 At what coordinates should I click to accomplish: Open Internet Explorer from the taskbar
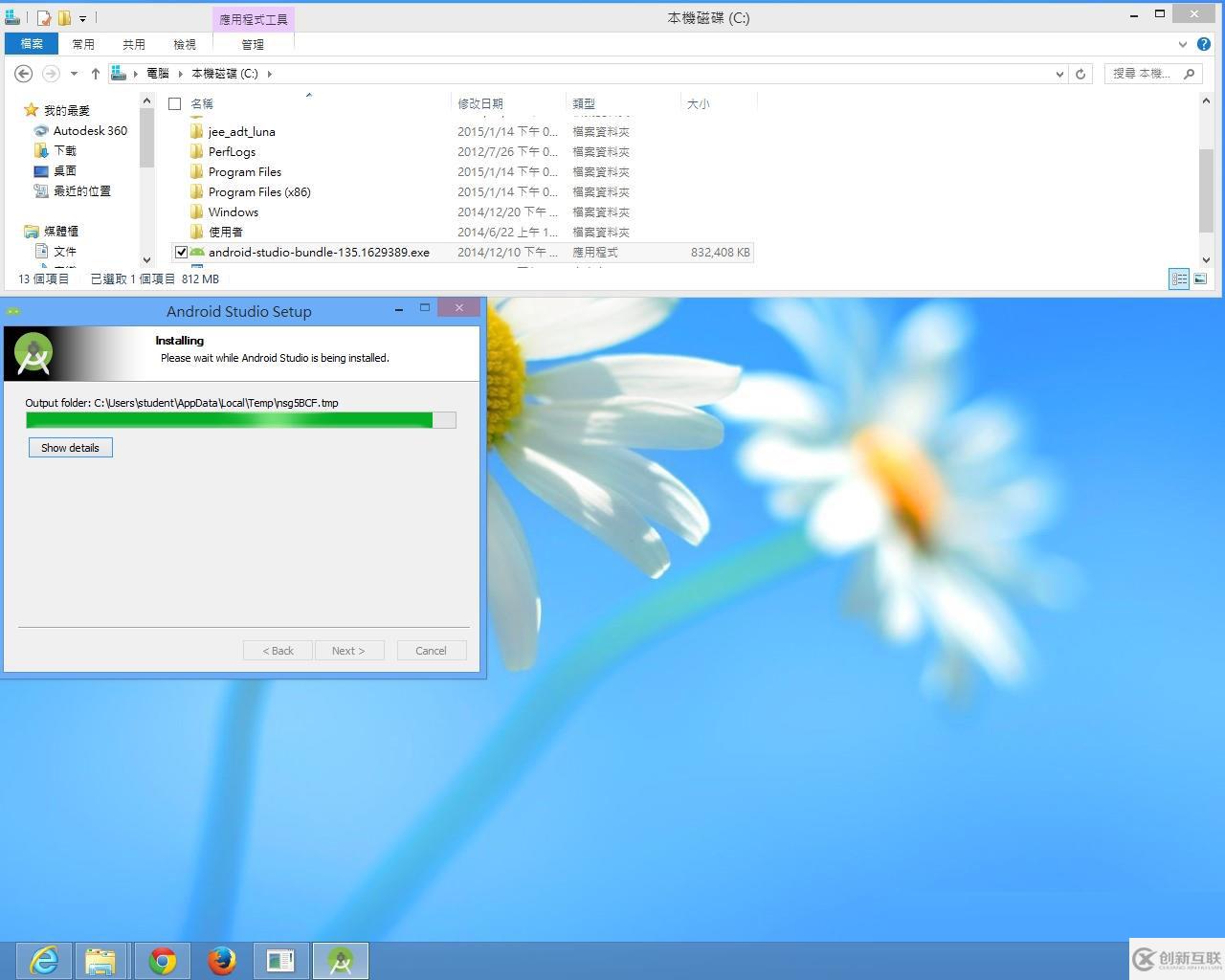click(x=44, y=960)
